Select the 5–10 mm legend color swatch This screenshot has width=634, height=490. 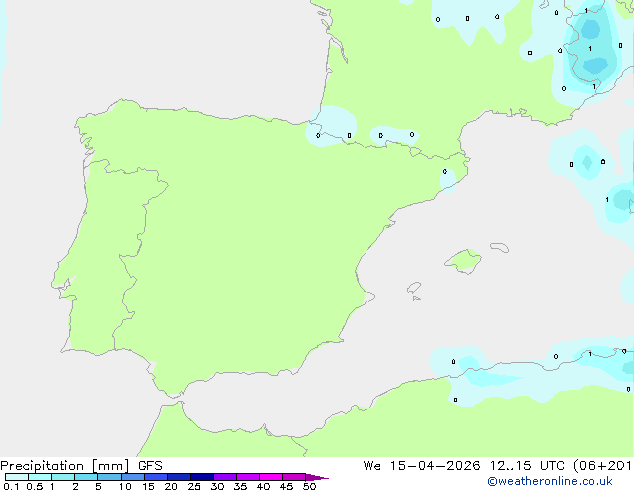point(109,477)
